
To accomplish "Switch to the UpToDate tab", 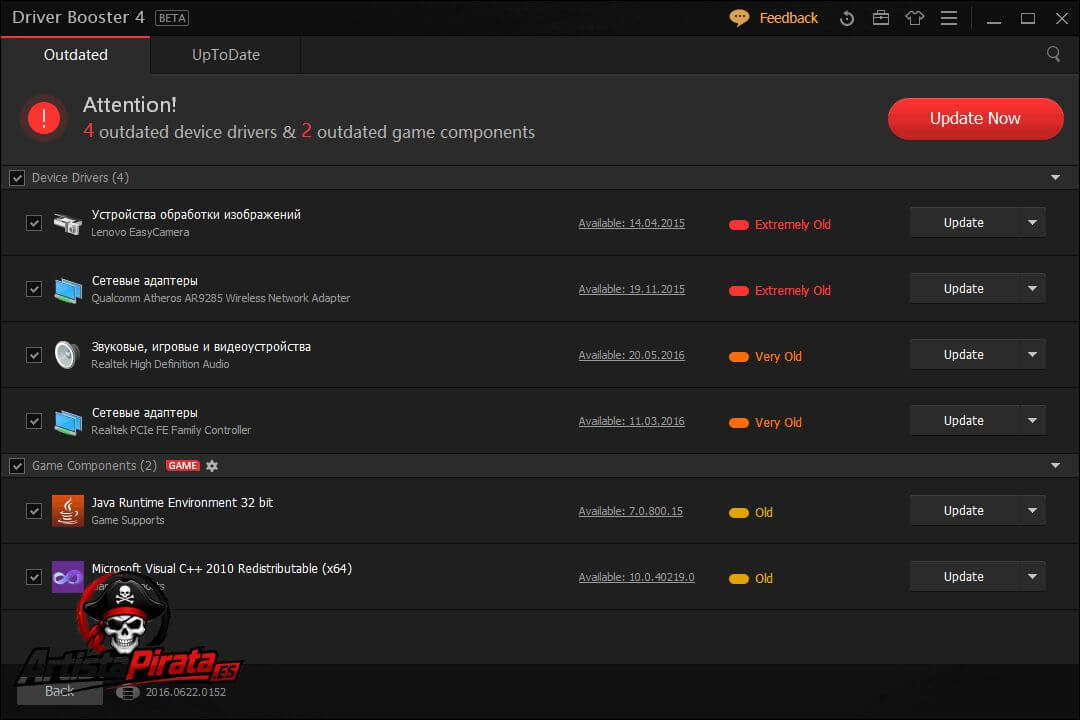I will [226, 54].
